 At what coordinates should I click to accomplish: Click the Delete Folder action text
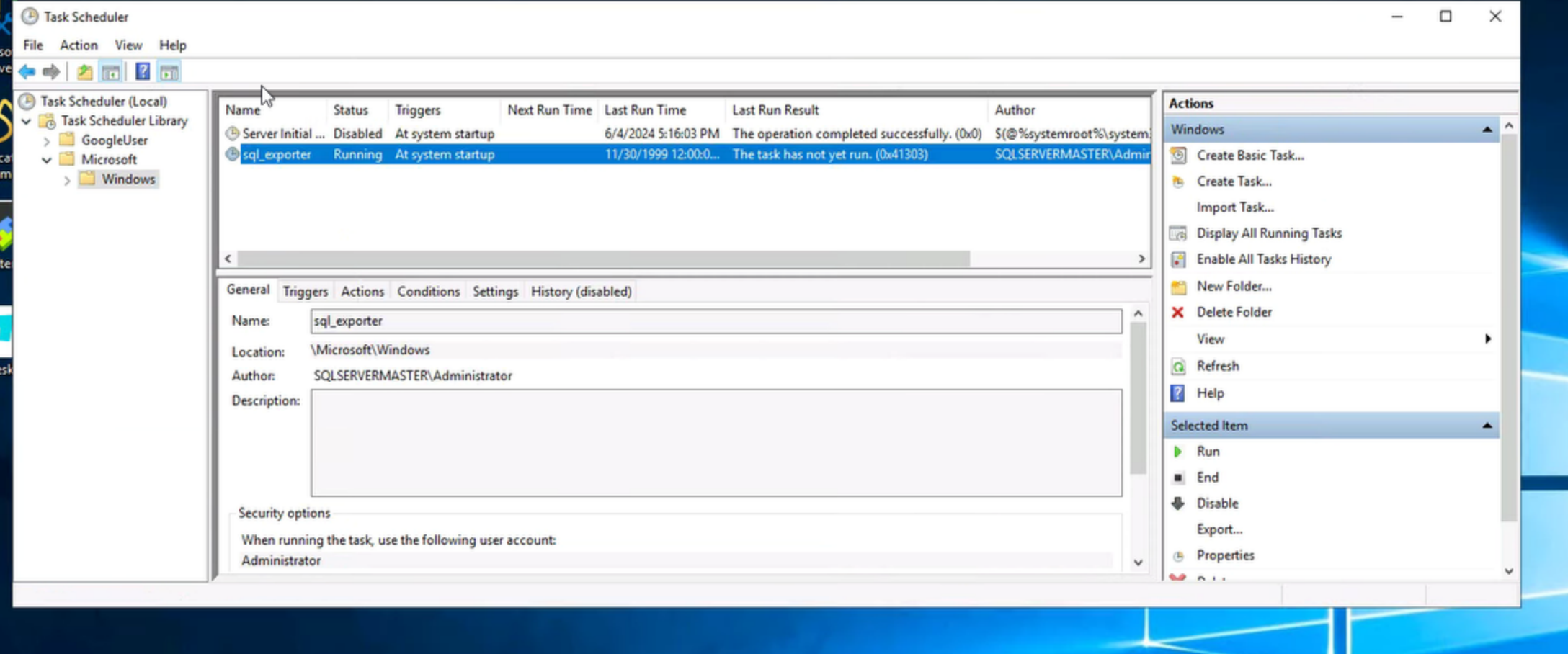pyautogui.click(x=1234, y=313)
